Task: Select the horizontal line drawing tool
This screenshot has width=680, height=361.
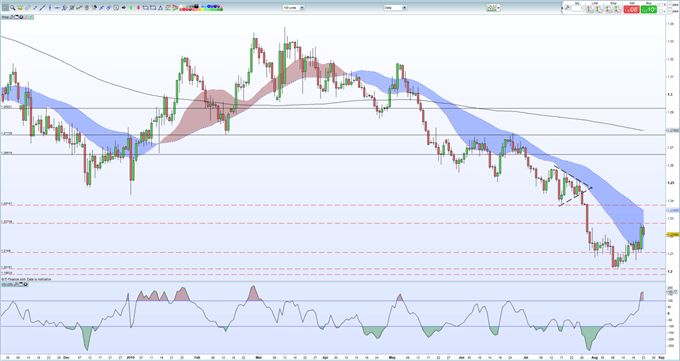Action: 57,7
